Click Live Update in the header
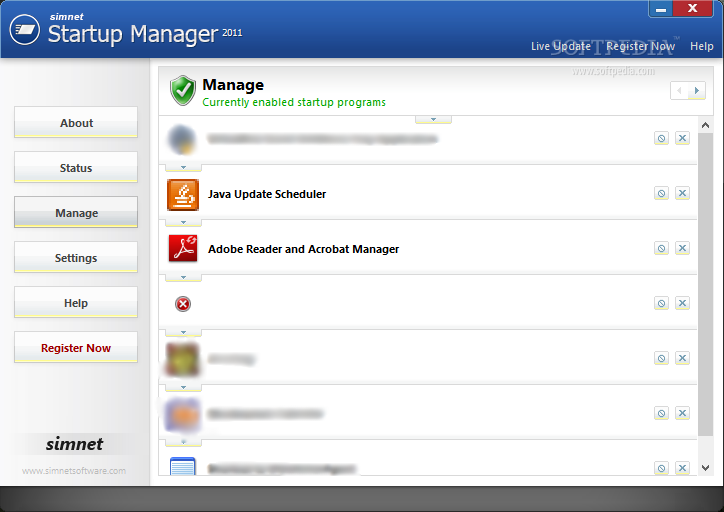The width and height of the screenshot is (724, 512). 561,46
